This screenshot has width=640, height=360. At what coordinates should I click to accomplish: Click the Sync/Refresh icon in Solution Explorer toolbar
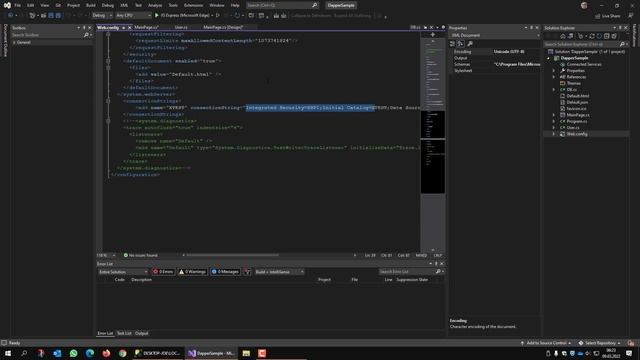pos(592,36)
